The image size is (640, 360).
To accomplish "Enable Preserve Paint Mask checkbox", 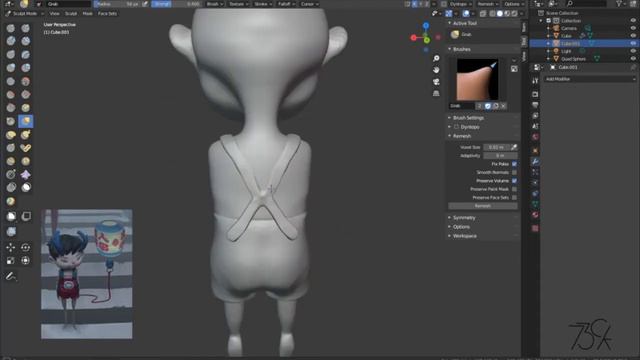I will coord(514,189).
